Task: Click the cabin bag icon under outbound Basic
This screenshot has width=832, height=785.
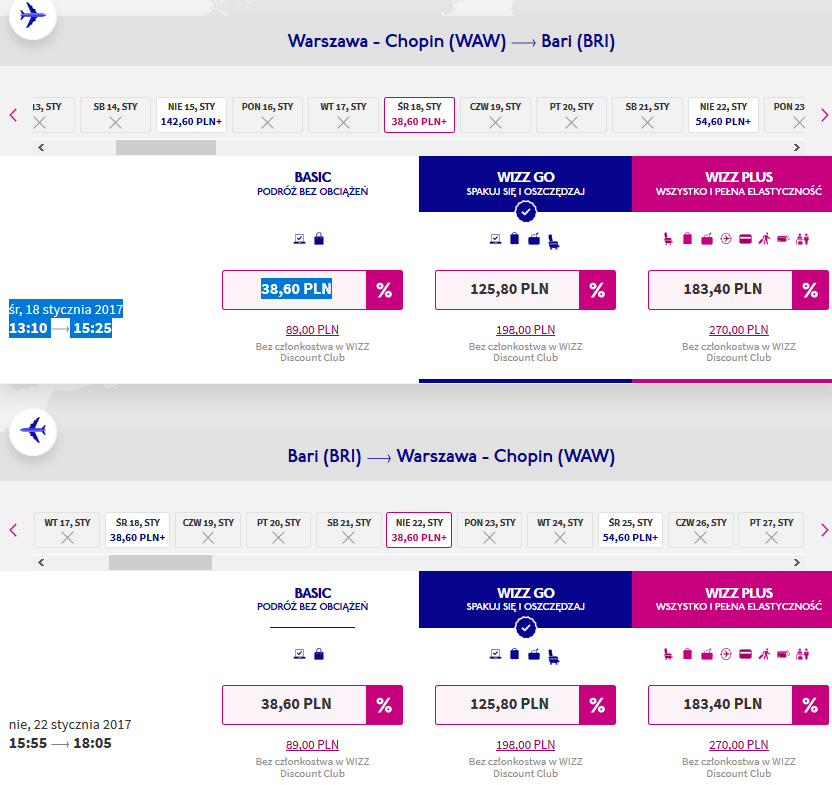Action: 319,238
